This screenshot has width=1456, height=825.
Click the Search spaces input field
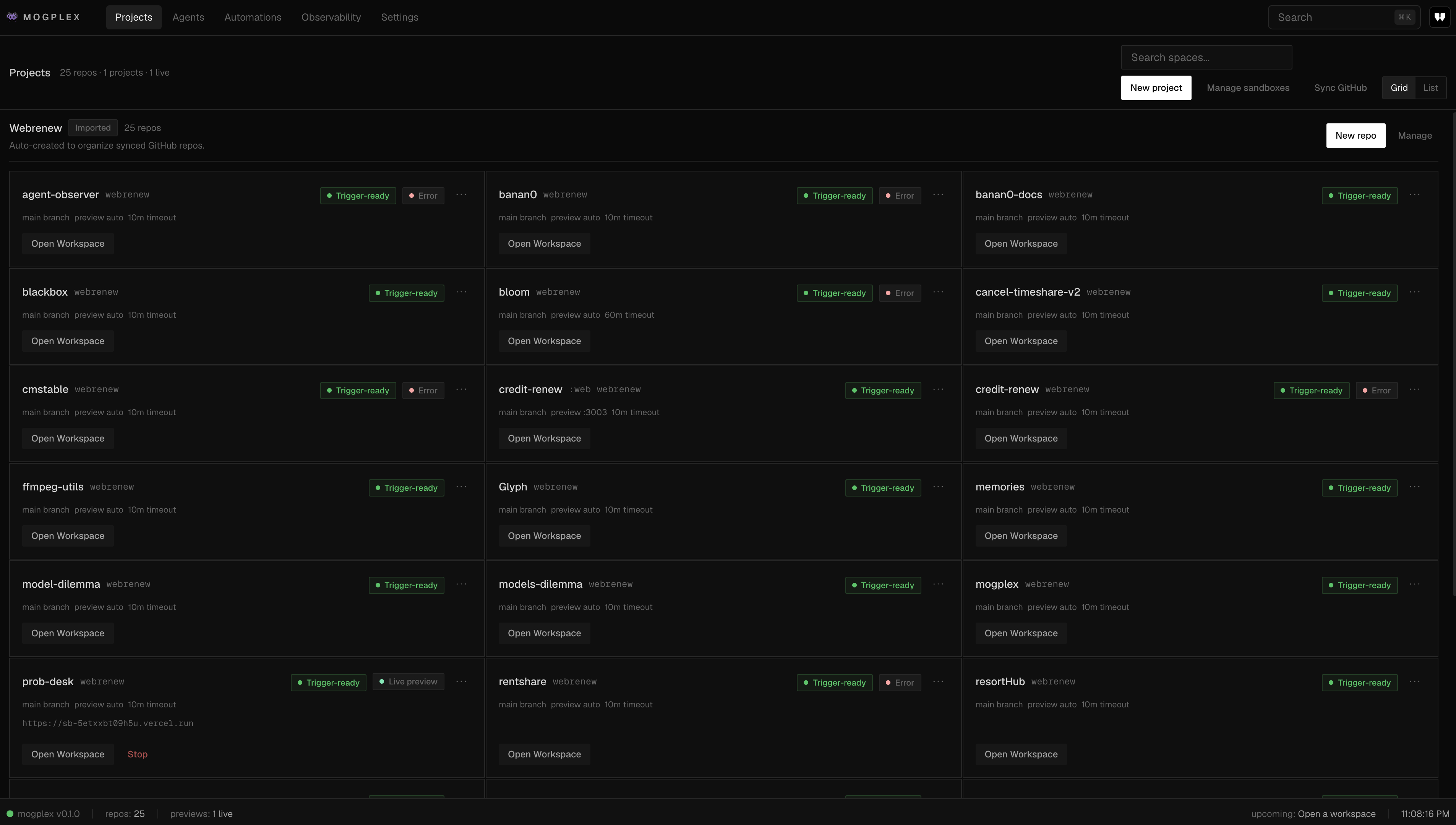(x=1206, y=57)
